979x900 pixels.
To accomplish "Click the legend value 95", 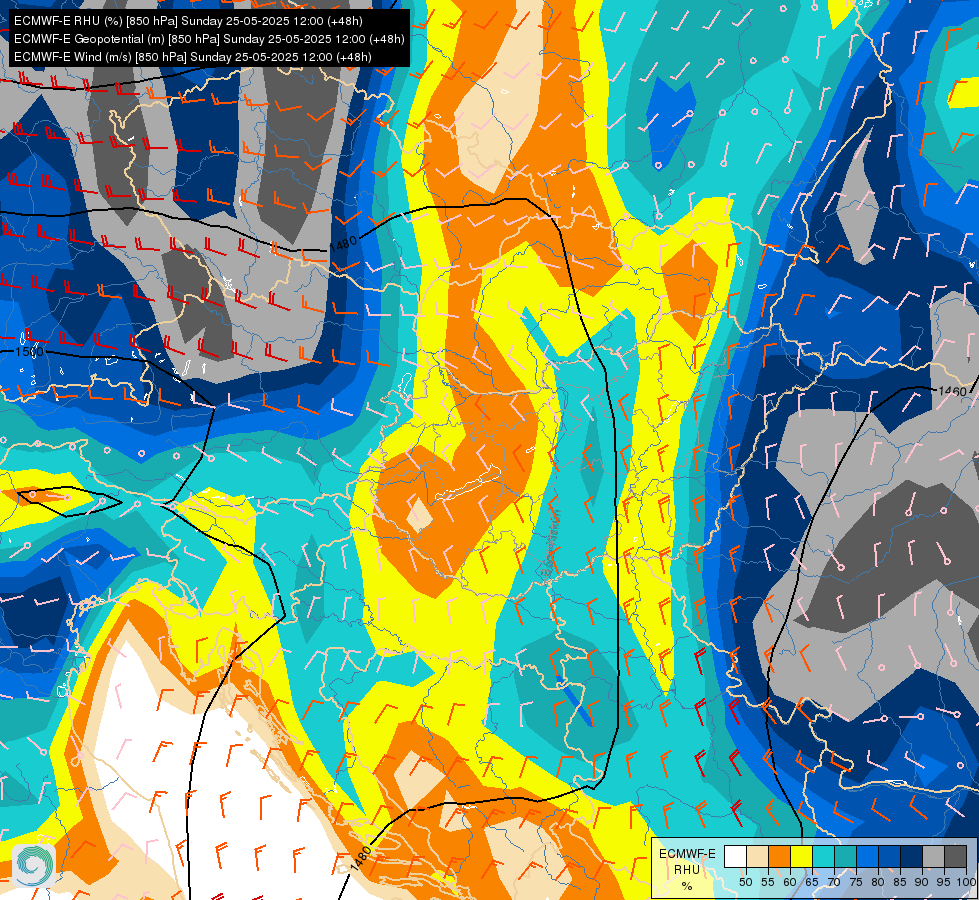I will pyautogui.click(x=943, y=882).
